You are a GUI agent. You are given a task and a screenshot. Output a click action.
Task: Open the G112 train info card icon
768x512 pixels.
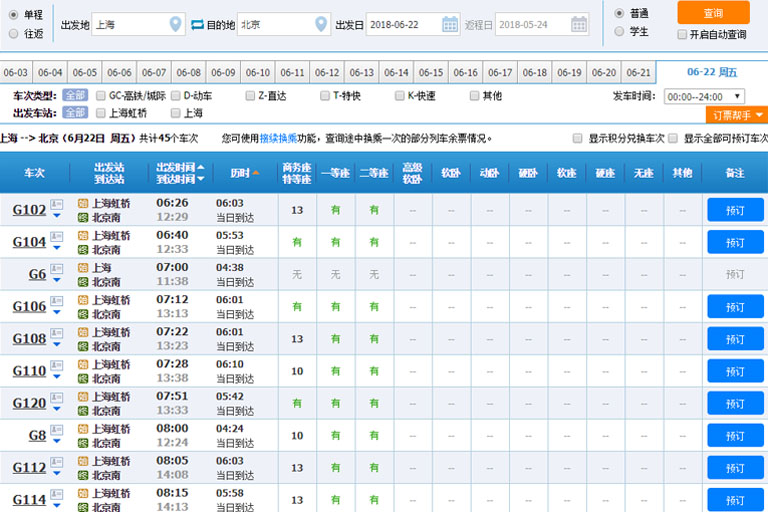click(x=57, y=463)
